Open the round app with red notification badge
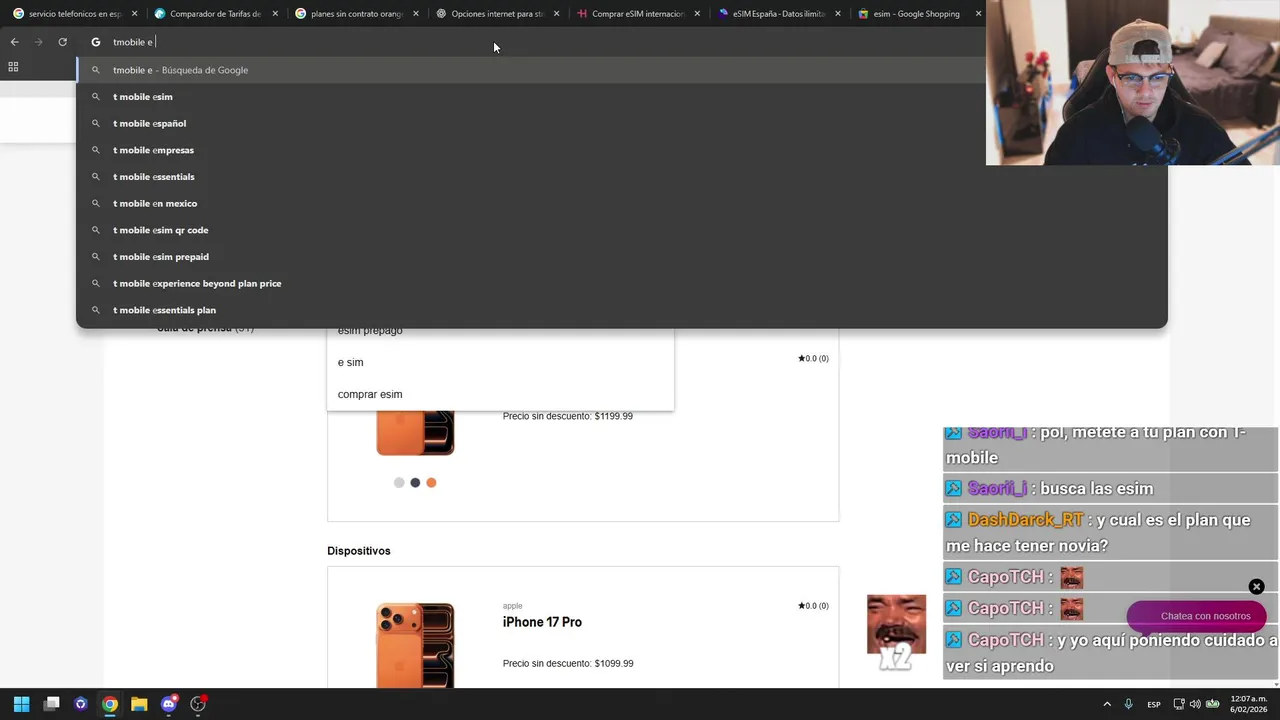1280x720 pixels. pyautogui.click(x=198, y=704)
